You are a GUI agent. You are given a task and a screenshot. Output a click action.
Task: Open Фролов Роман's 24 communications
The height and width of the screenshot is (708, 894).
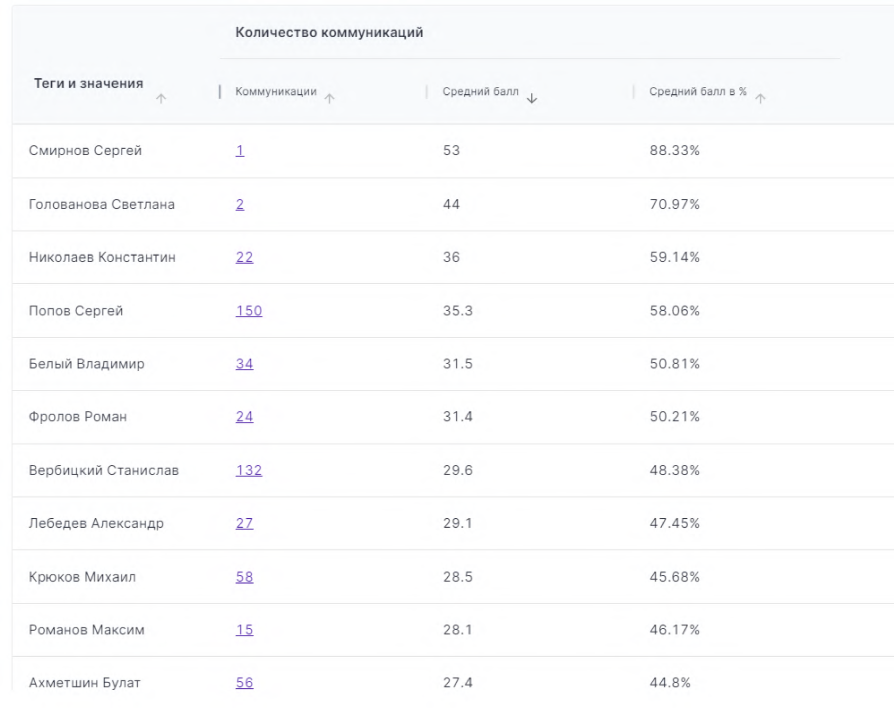point(244,417)
